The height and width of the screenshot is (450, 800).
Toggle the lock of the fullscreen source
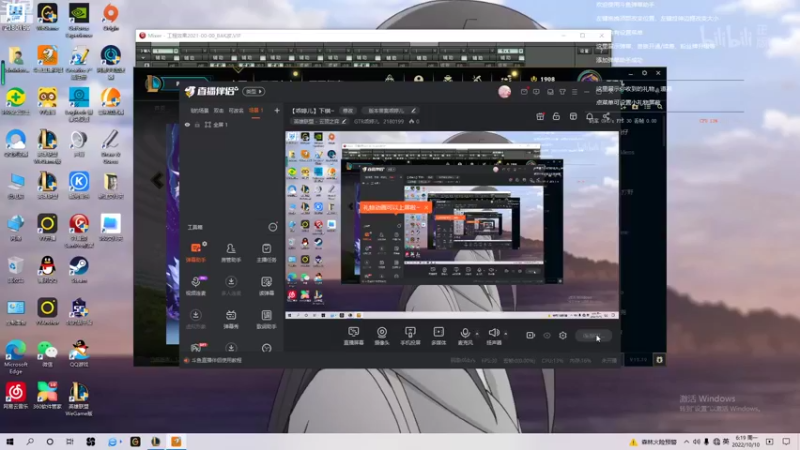(197, 124)
